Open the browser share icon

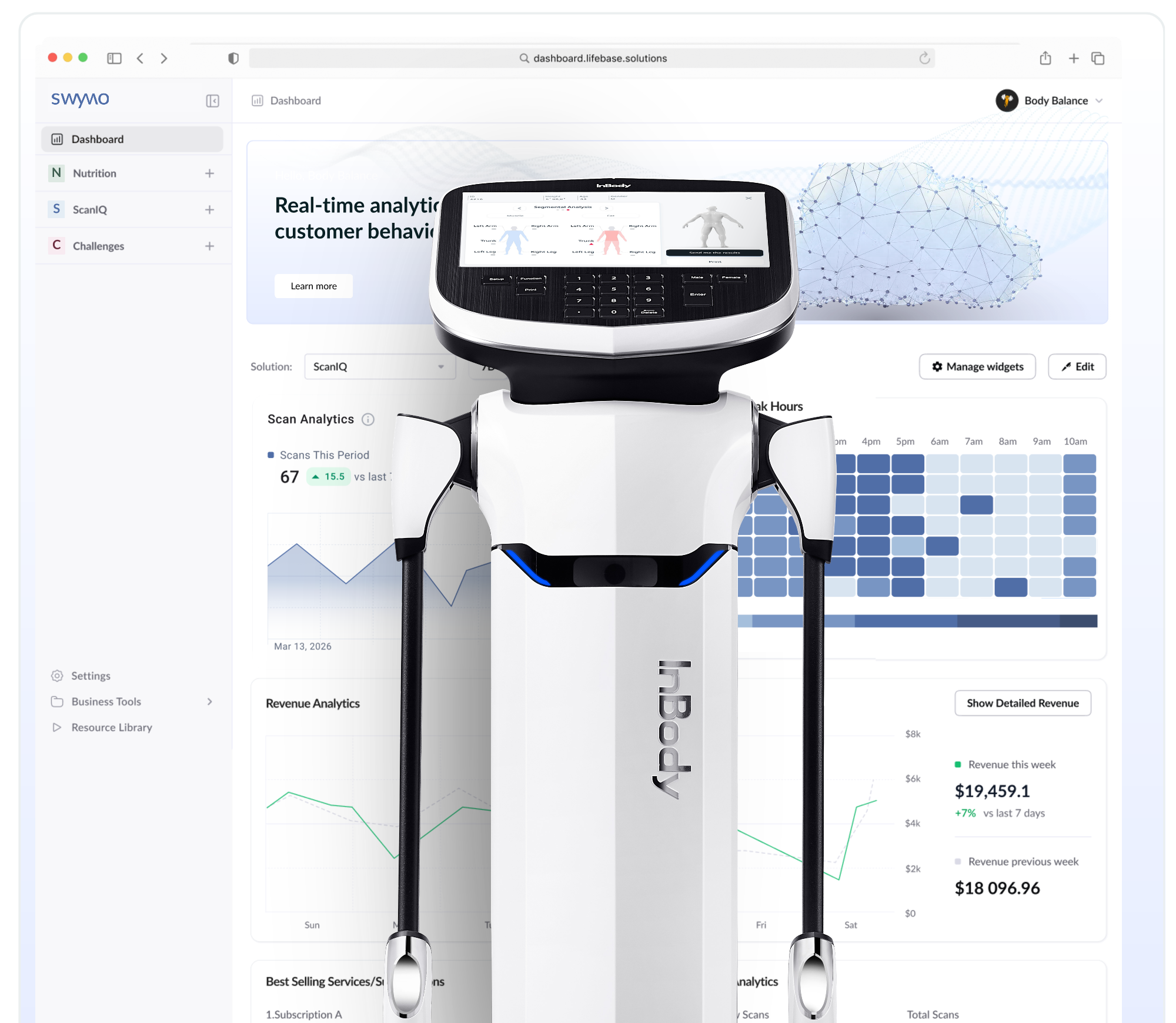(1045, 58)
